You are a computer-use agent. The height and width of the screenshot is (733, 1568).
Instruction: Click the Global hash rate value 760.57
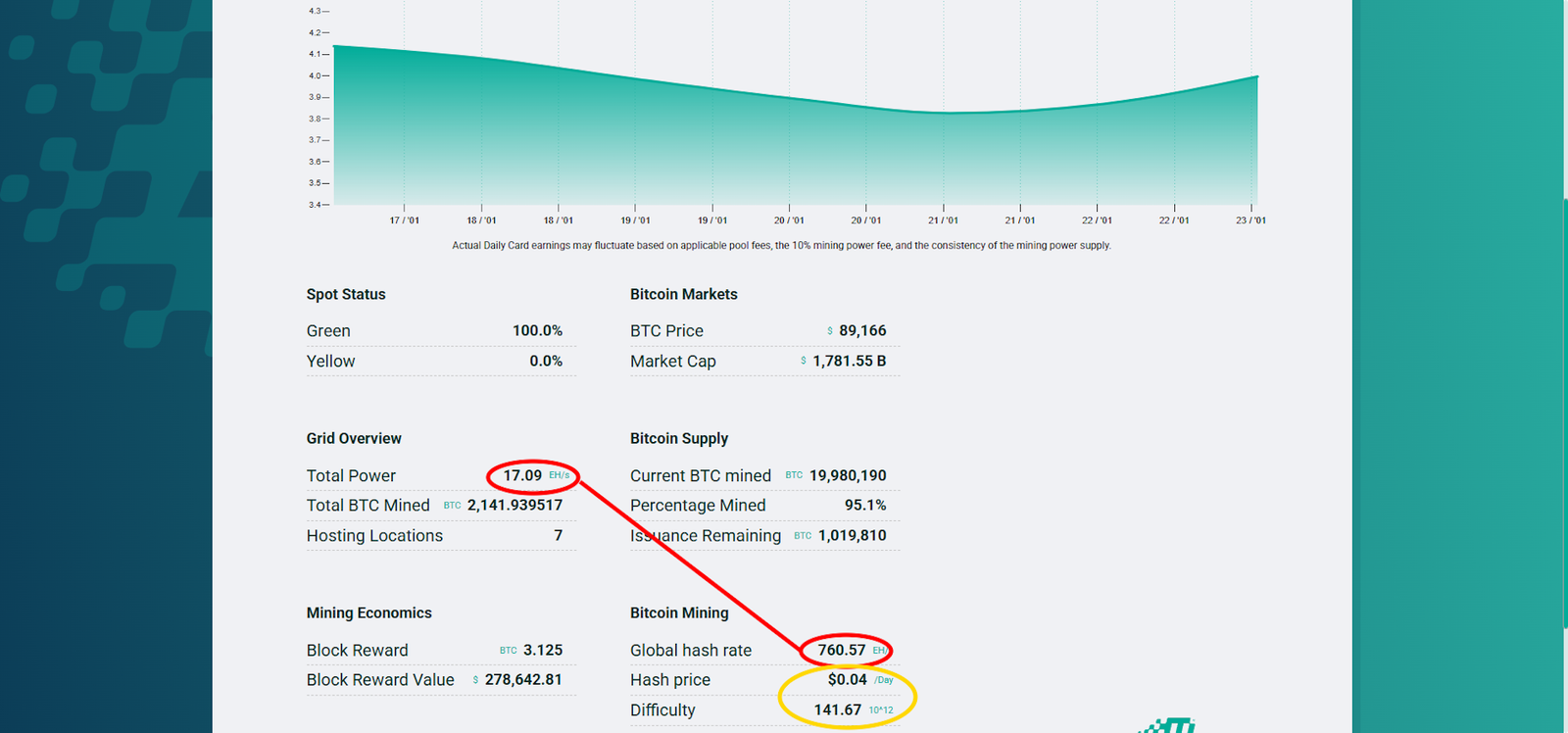(841, 650)
